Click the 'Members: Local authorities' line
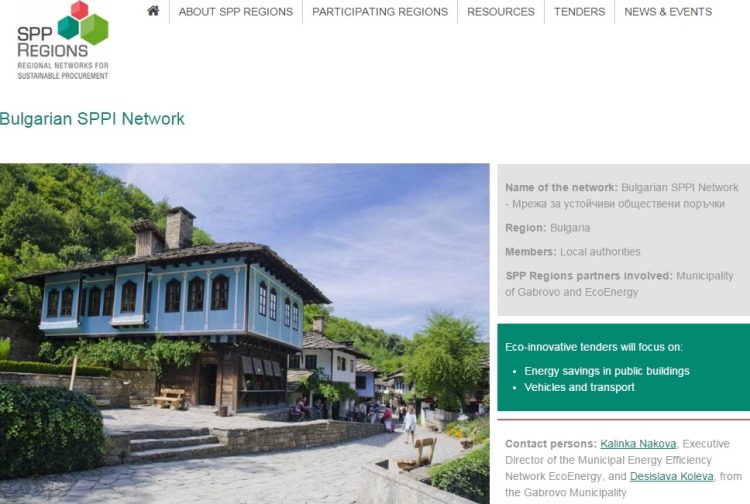This screenshot has width=750, height=504. click(573, 252)
